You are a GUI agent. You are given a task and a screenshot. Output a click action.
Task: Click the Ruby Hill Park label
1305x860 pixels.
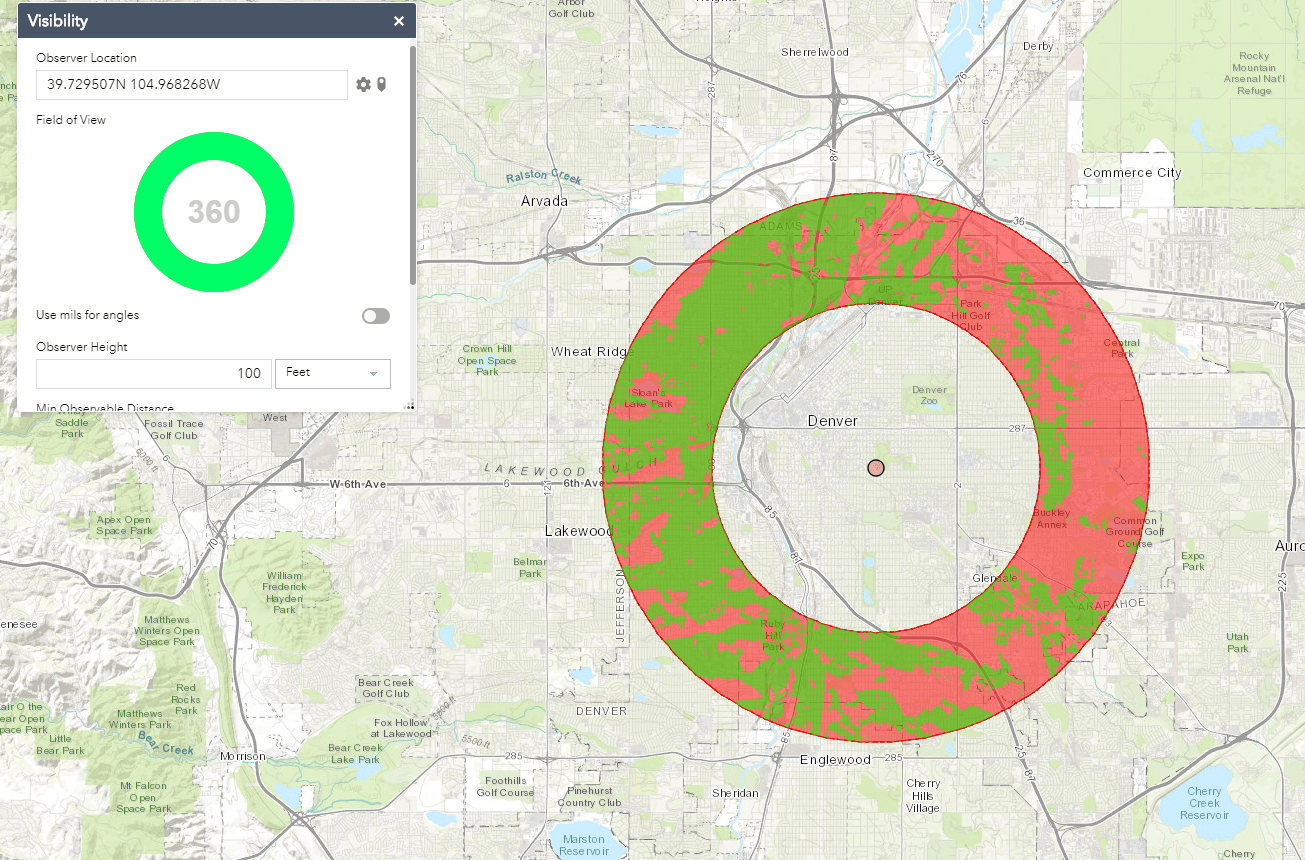pyautogui.click(x=773, y=635)
